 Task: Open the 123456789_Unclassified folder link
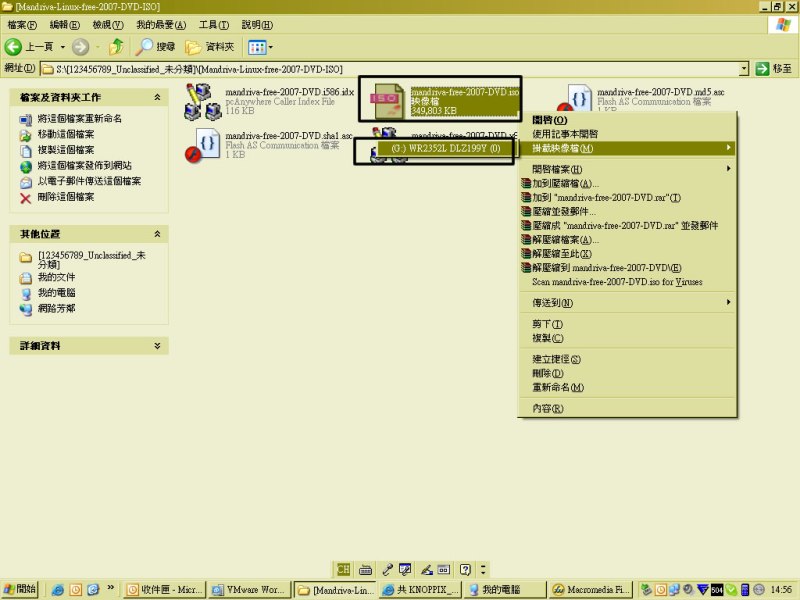(x=92, y=260)
